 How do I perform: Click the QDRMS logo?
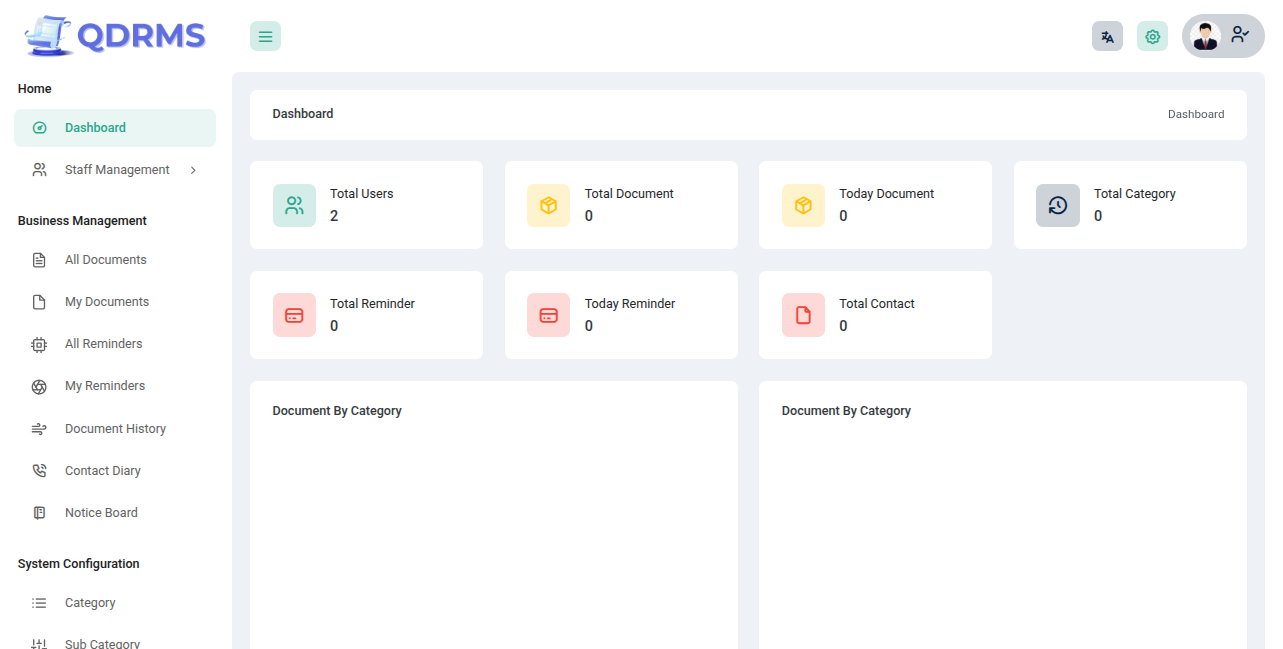tap(115, 37)
